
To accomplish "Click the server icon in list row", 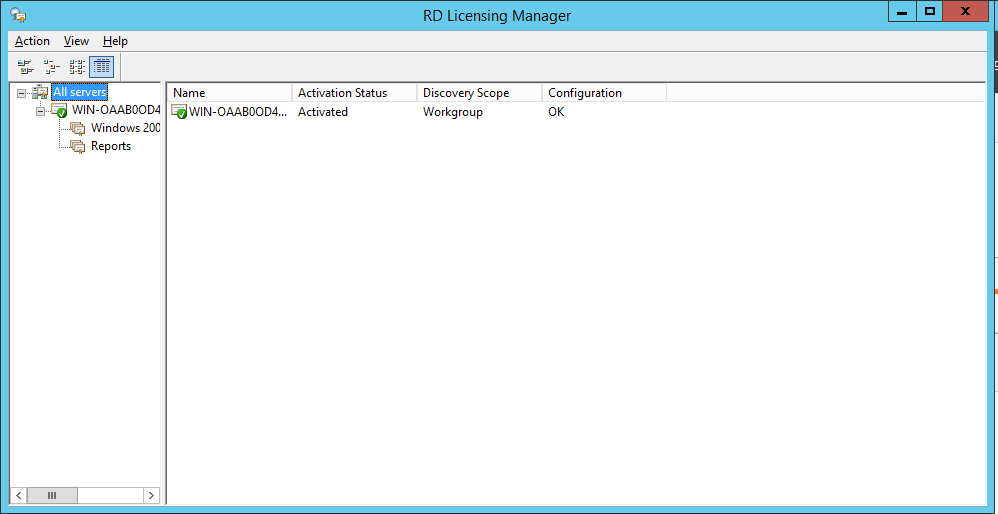I will pos(179,112).
